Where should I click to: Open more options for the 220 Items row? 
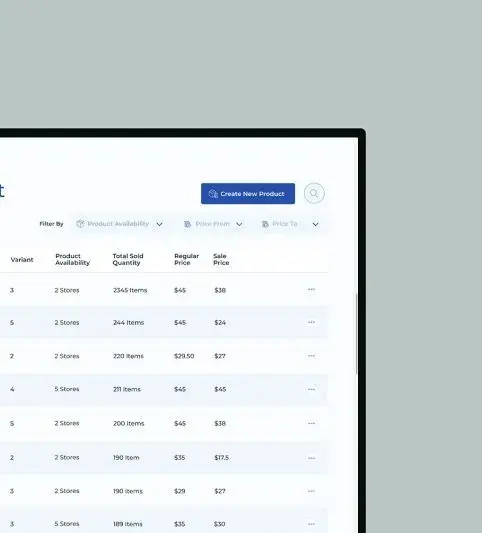(x=311, y=356)
